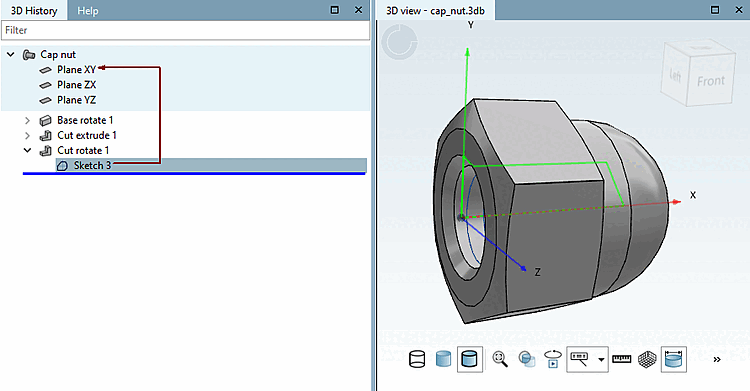The width and height of the screenshot is (750, 391).
Task: Click into the Filter input field
Action: coord(185,30)
